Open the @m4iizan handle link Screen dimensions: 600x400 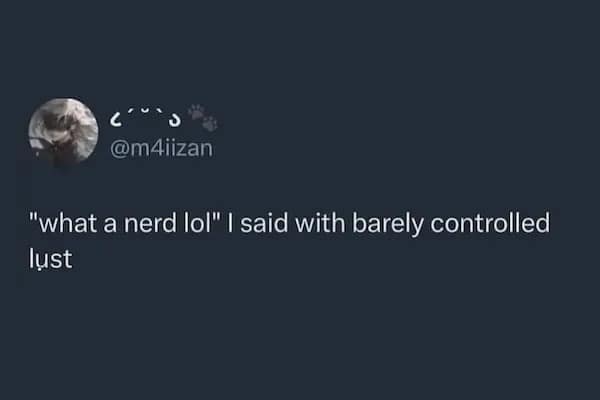click(x=160, y=148)
